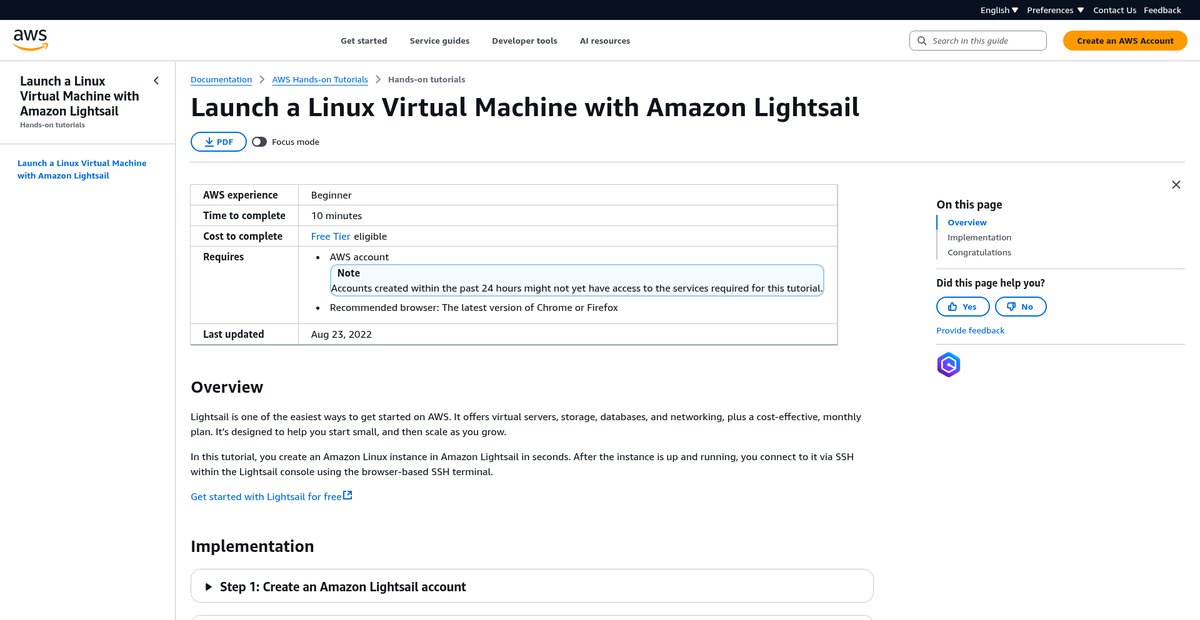Open the English language dropdown
Viewport: 1200px width, 620px height.
tap(999, 10)
